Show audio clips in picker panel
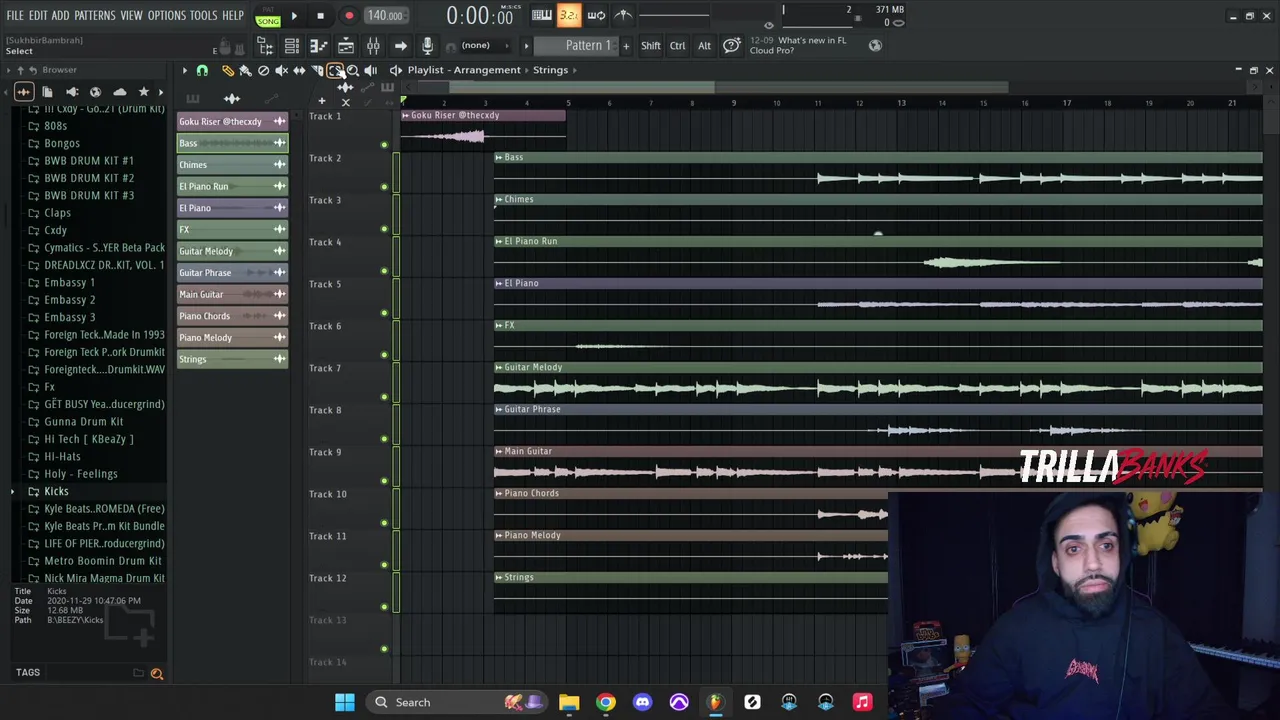This screenshot has height=720, width=1280. click(x=231, y=98)
